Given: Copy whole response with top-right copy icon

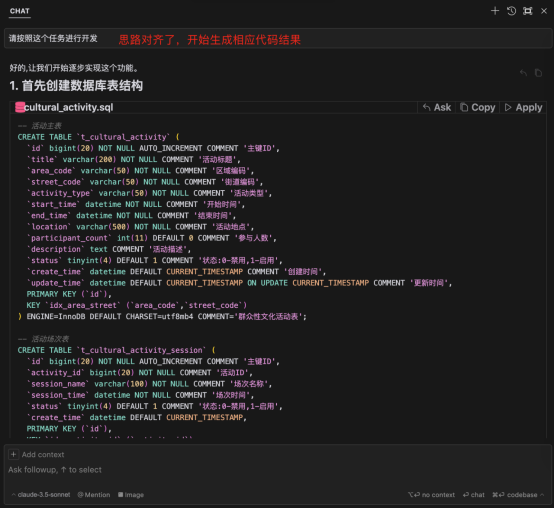Looking at the screenshot, I should 538,73.
